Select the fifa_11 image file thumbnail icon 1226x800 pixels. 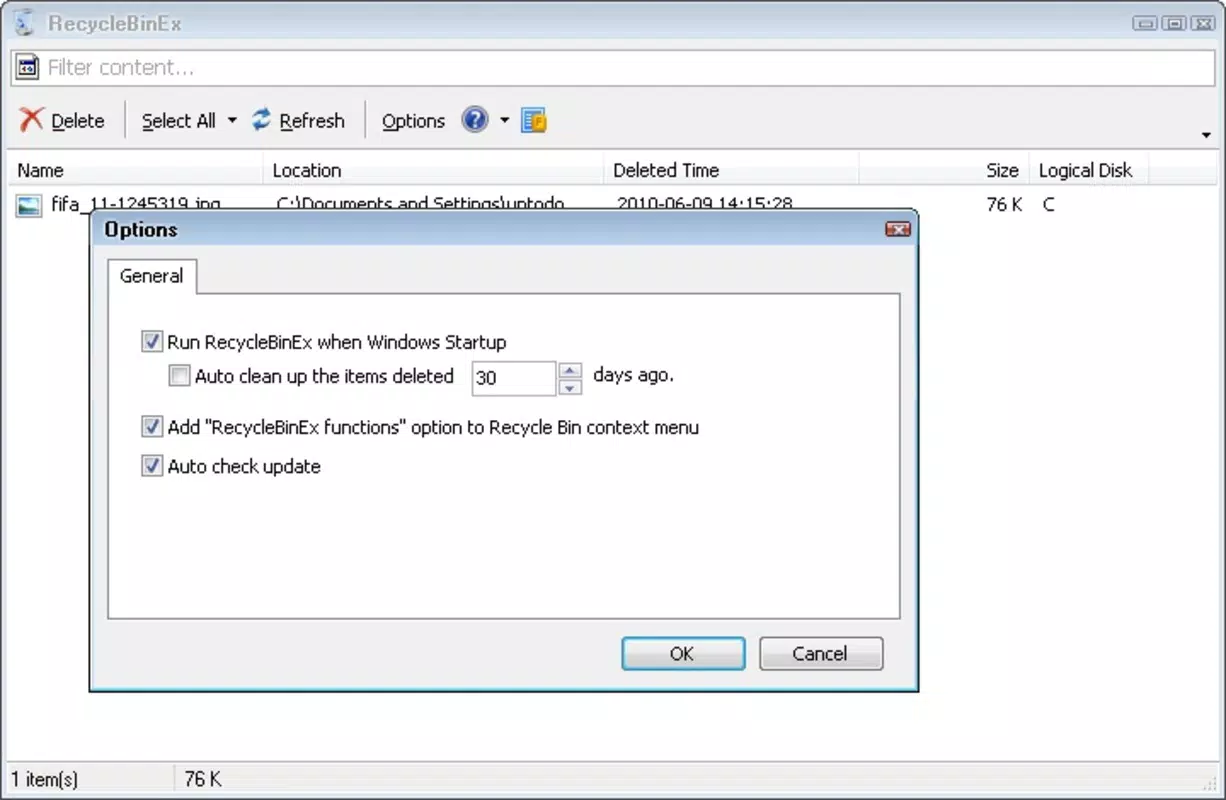point(29,205)
